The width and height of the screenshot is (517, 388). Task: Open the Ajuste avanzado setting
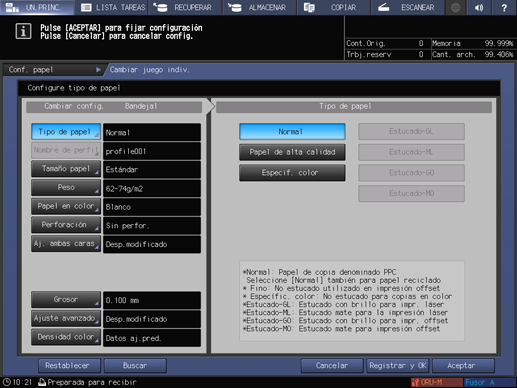[66, 318]
